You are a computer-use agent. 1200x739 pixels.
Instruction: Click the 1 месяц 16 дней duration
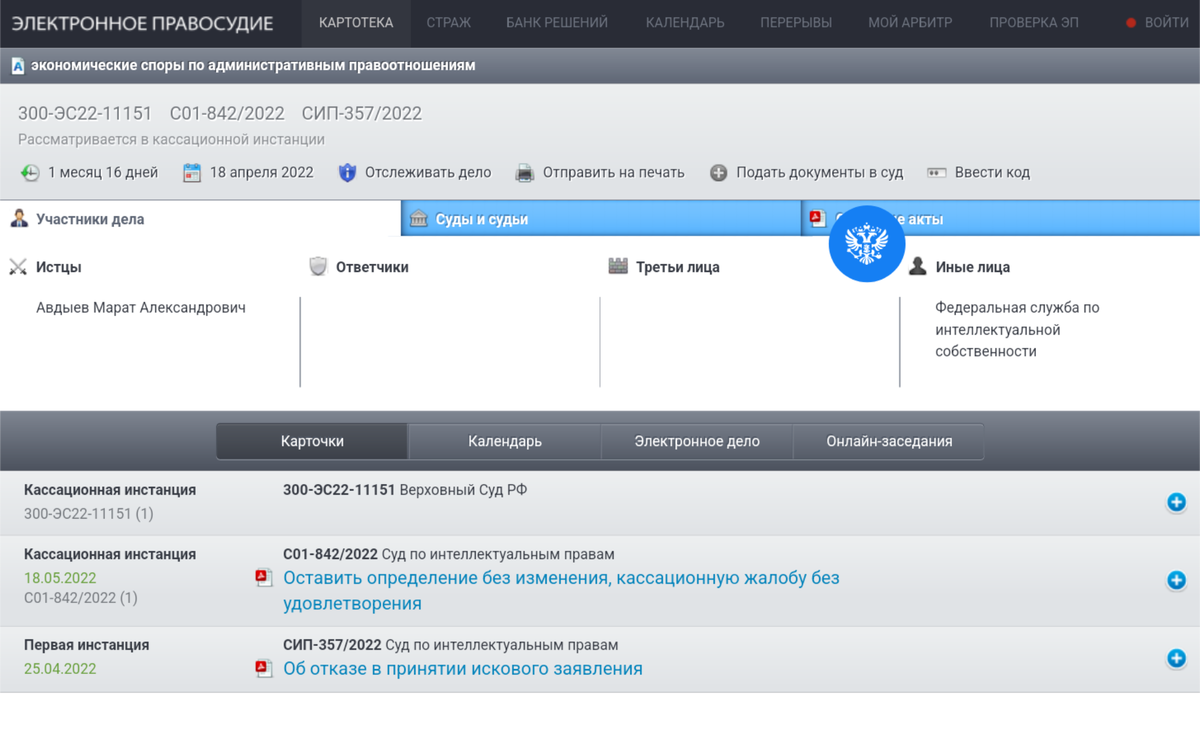point(103,173)
